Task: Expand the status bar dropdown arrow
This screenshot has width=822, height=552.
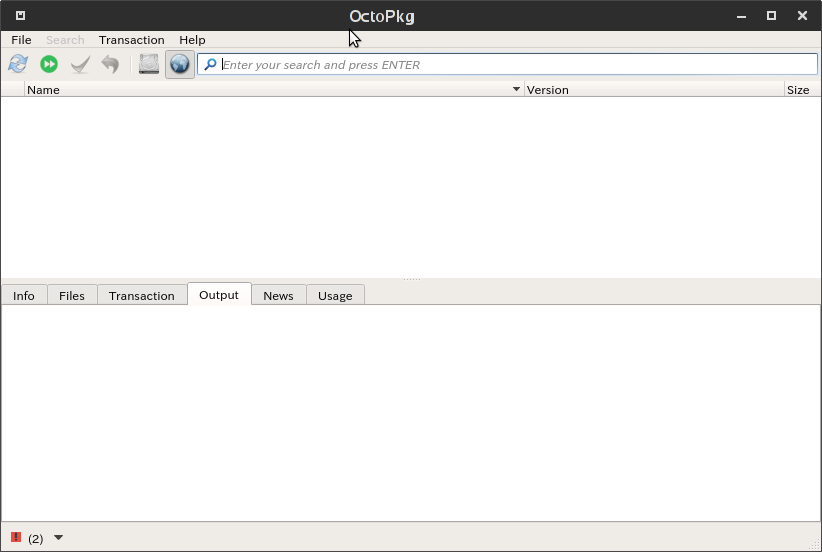Action: pyautogui.click(x=59, y=538)
